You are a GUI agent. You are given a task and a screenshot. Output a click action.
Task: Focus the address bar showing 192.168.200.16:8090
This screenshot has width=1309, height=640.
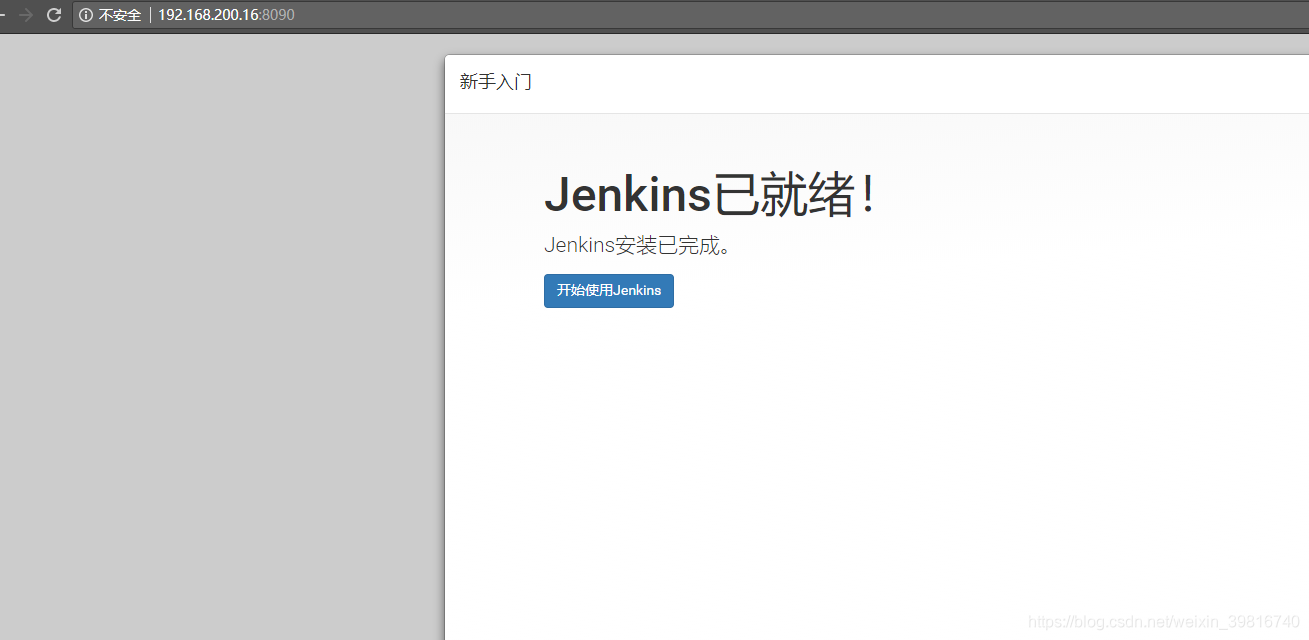690,15
